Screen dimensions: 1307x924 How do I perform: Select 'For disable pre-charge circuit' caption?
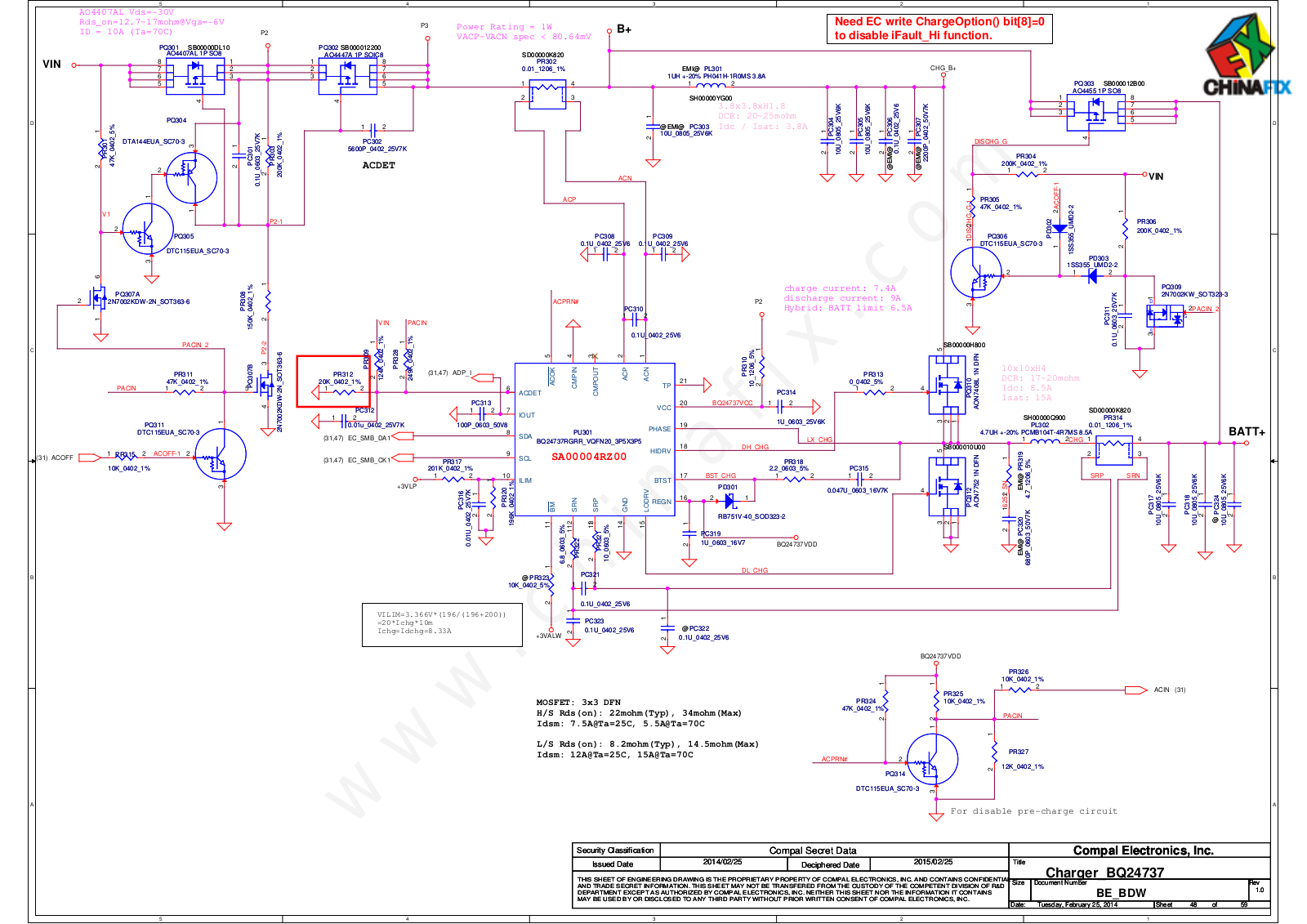pos(1033,811)
